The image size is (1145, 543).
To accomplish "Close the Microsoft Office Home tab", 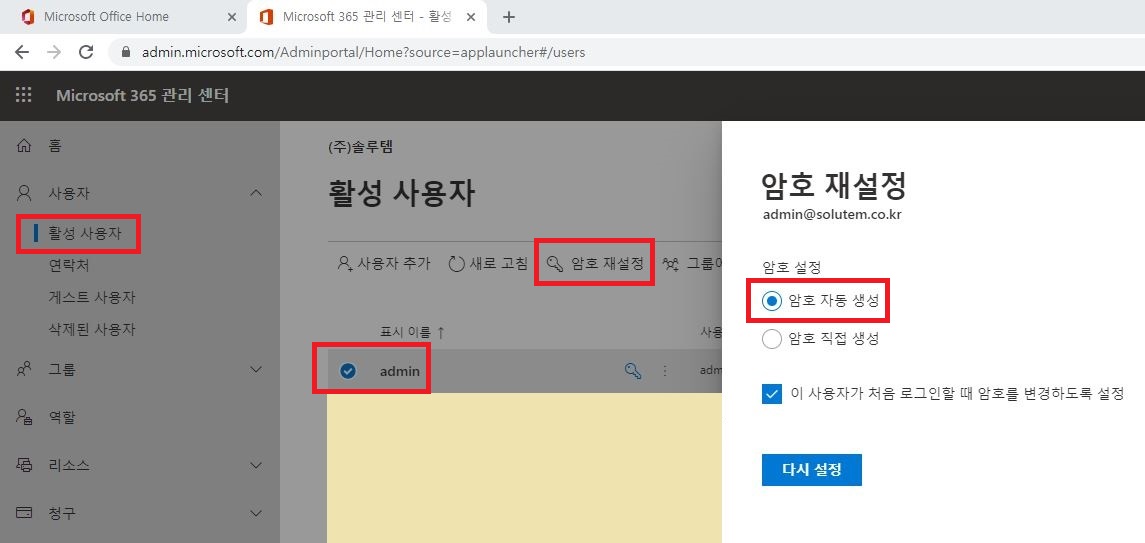I will [x=232, y=17].
